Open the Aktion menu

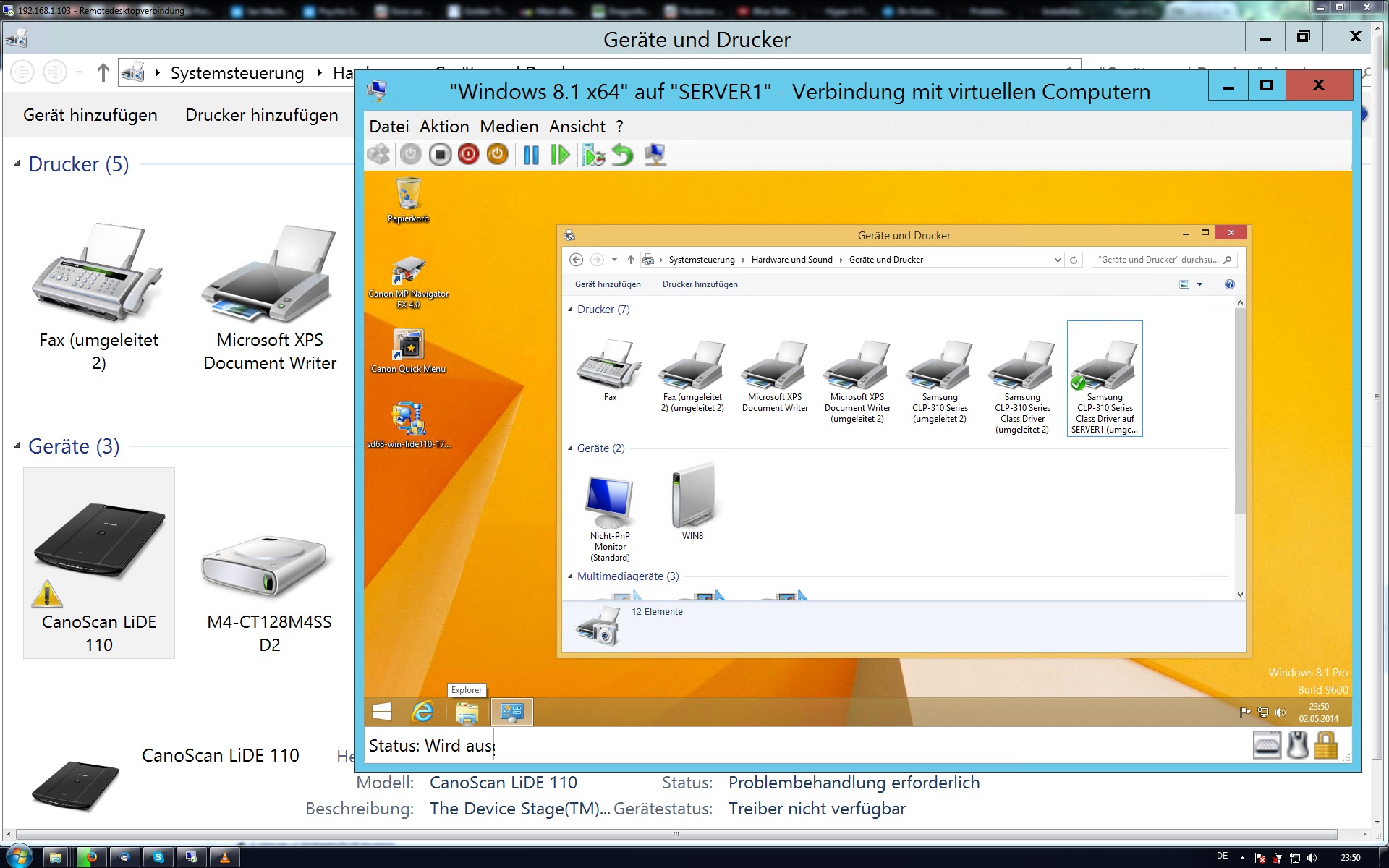(443, 127)
